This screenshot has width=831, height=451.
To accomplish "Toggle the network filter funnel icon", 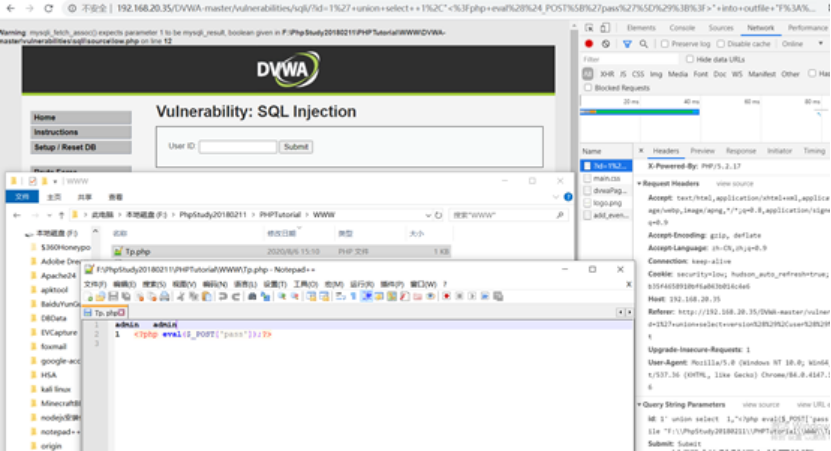I will click(x=627, y=44).
